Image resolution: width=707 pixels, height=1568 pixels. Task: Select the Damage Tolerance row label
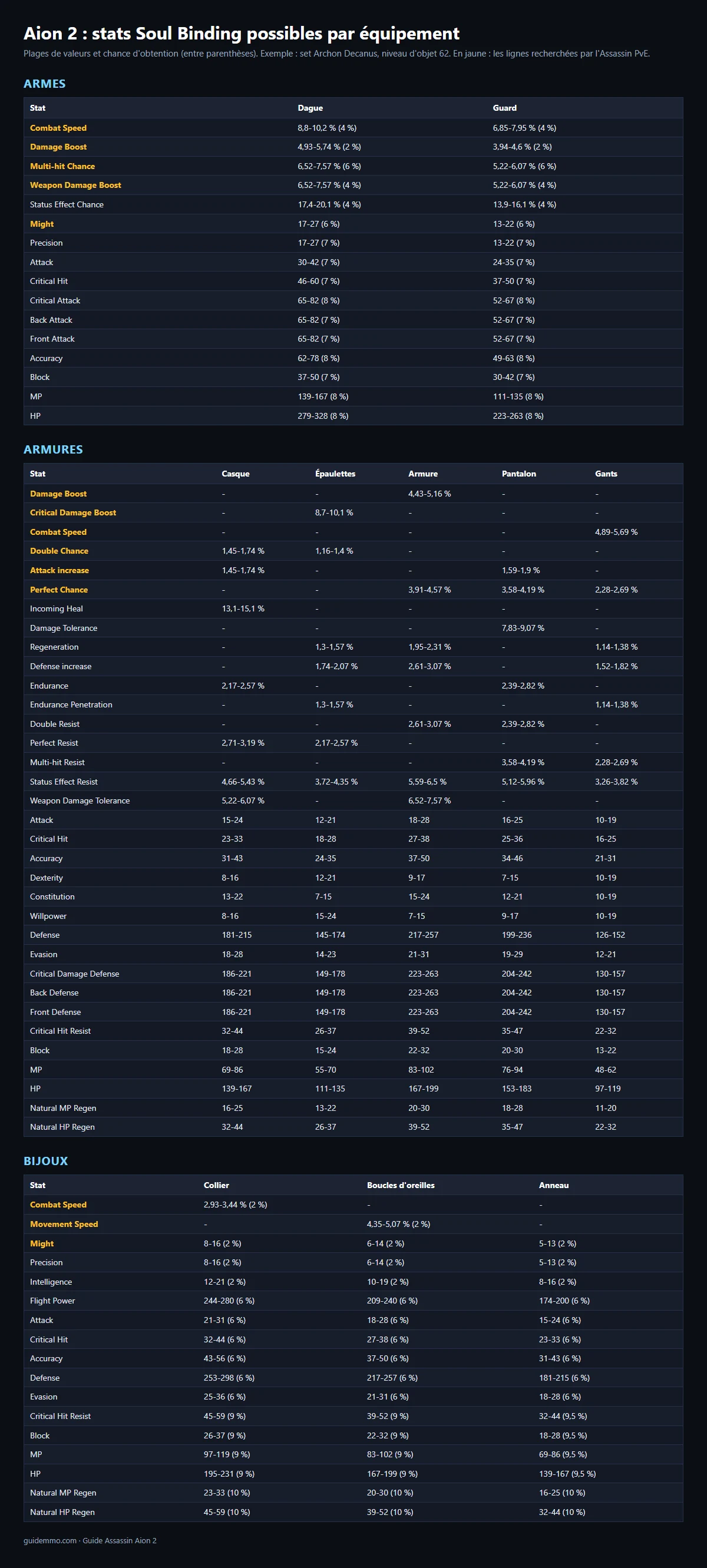[63, 628]
